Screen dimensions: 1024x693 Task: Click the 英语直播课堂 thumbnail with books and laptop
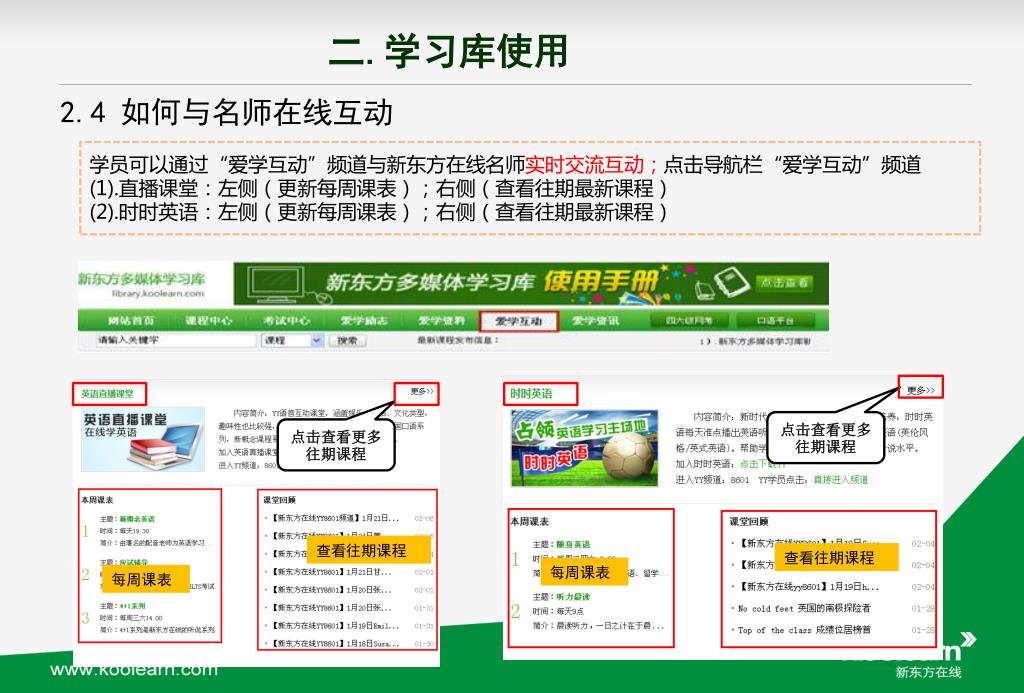click(142, 439)
